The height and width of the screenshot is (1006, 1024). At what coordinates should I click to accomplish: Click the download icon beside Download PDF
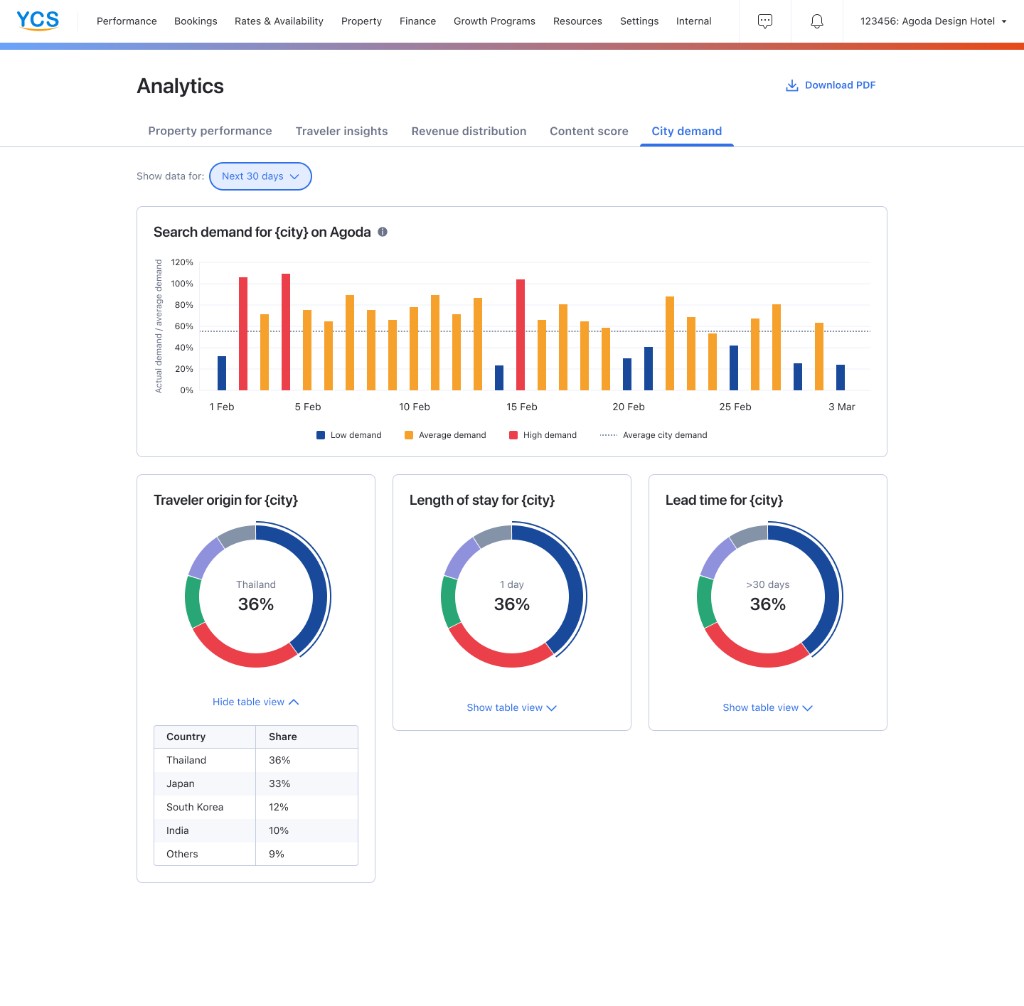click(792, 86)
